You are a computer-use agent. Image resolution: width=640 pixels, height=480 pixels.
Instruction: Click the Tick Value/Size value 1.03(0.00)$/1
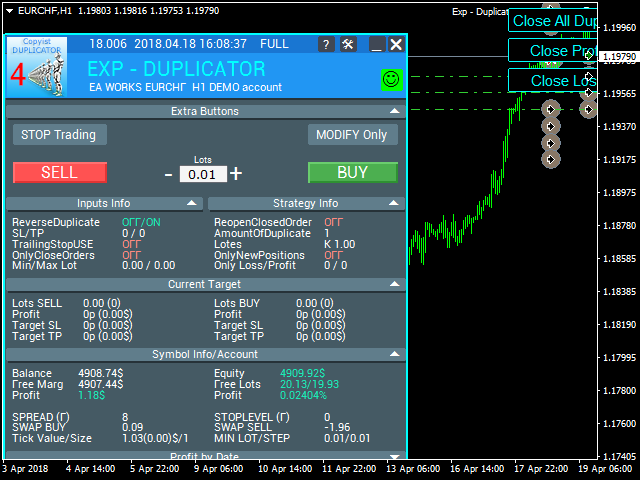(x=155, y=438)
